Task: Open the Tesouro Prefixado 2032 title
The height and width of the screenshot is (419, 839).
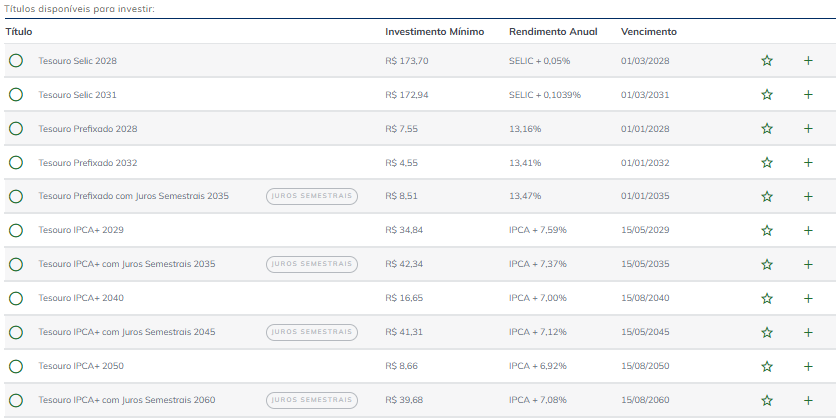Action: coord(88,163)
